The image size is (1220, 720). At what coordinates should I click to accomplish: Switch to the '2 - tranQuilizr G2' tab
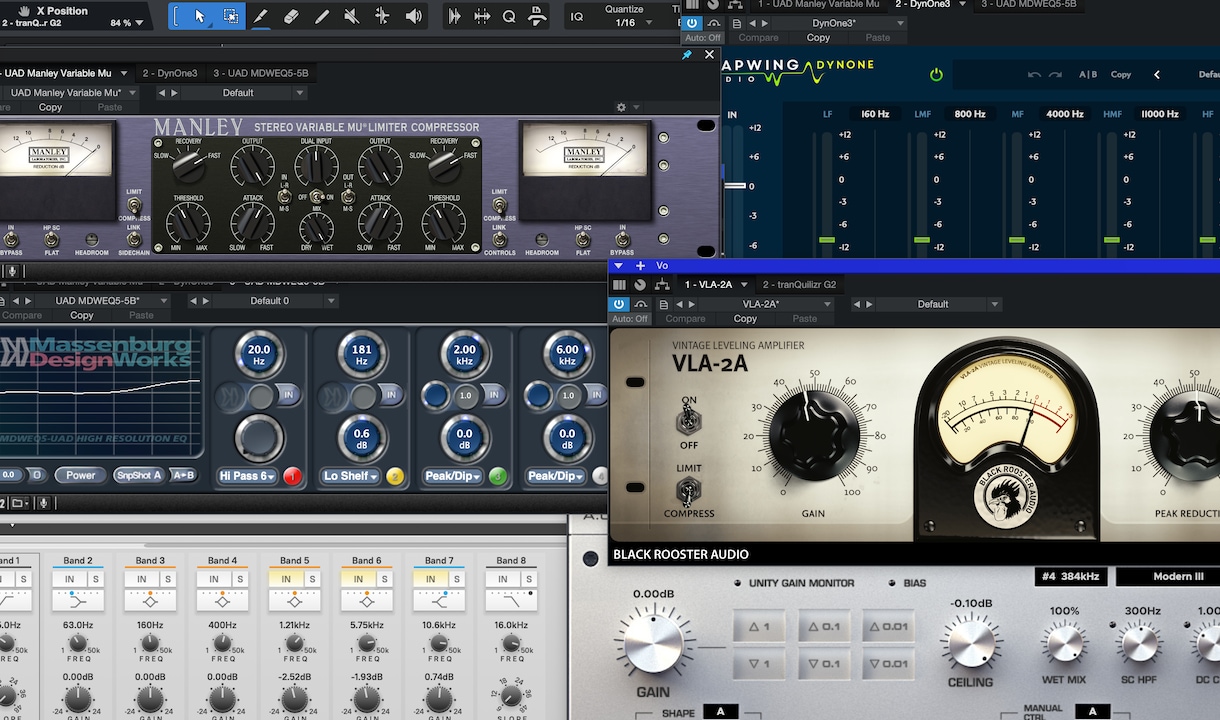coord(800,285)
